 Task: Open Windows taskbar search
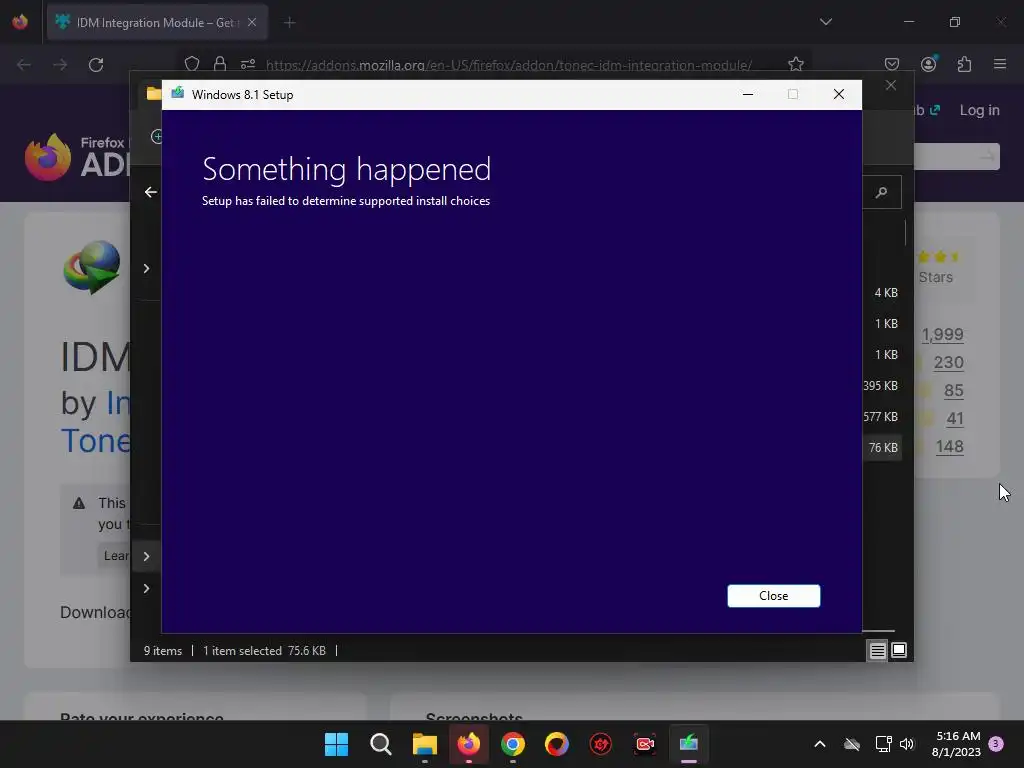point(380,744)
